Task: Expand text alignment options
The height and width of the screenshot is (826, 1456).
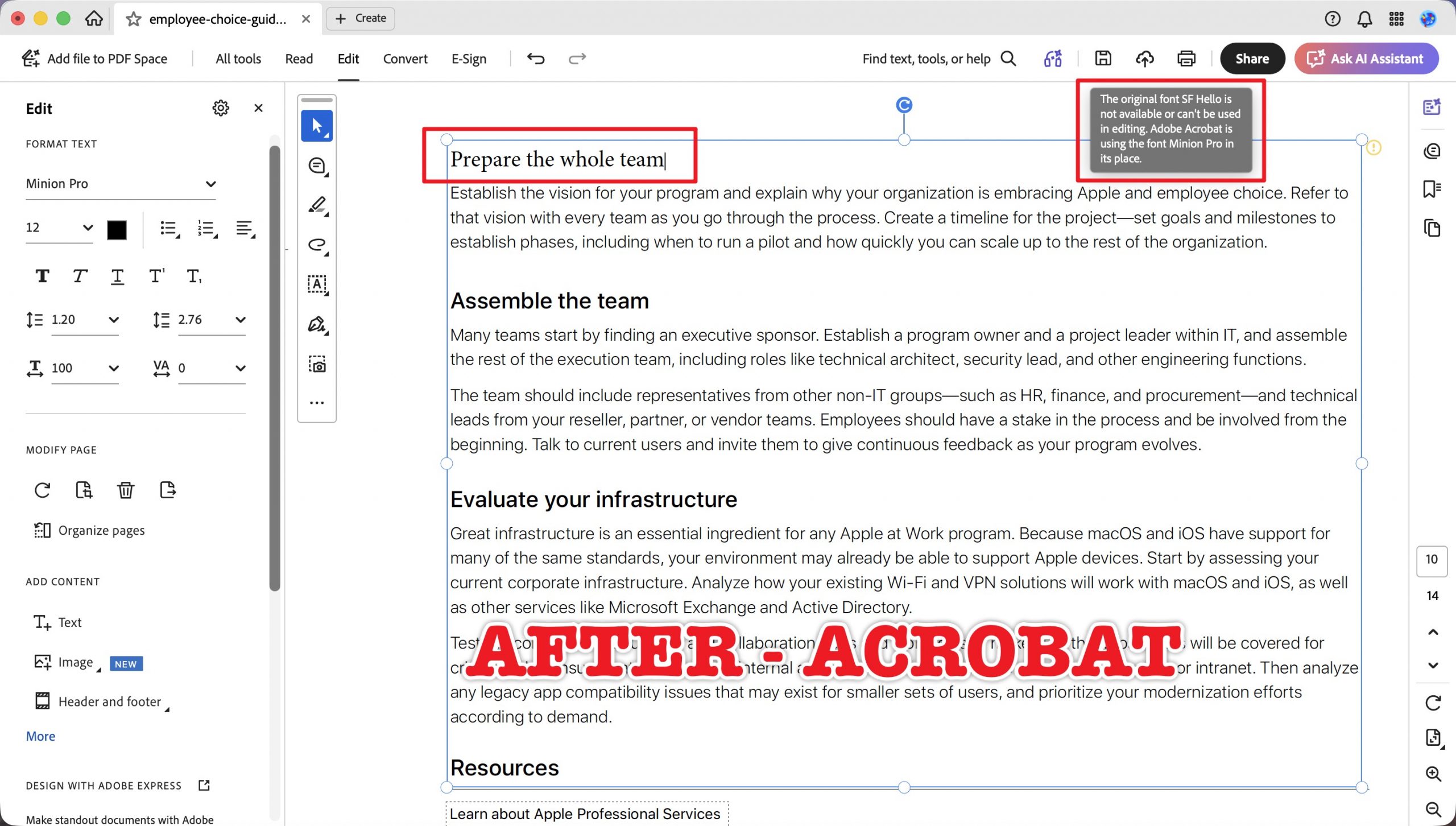Action: (245, 229)
